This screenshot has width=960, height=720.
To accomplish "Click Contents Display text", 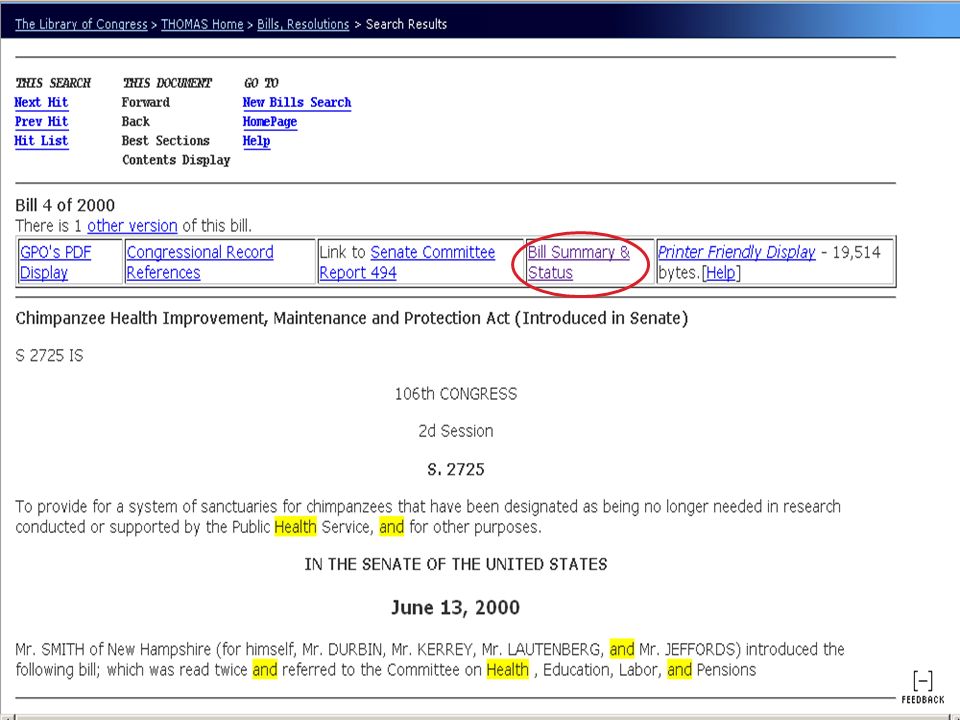I will 176,160.
